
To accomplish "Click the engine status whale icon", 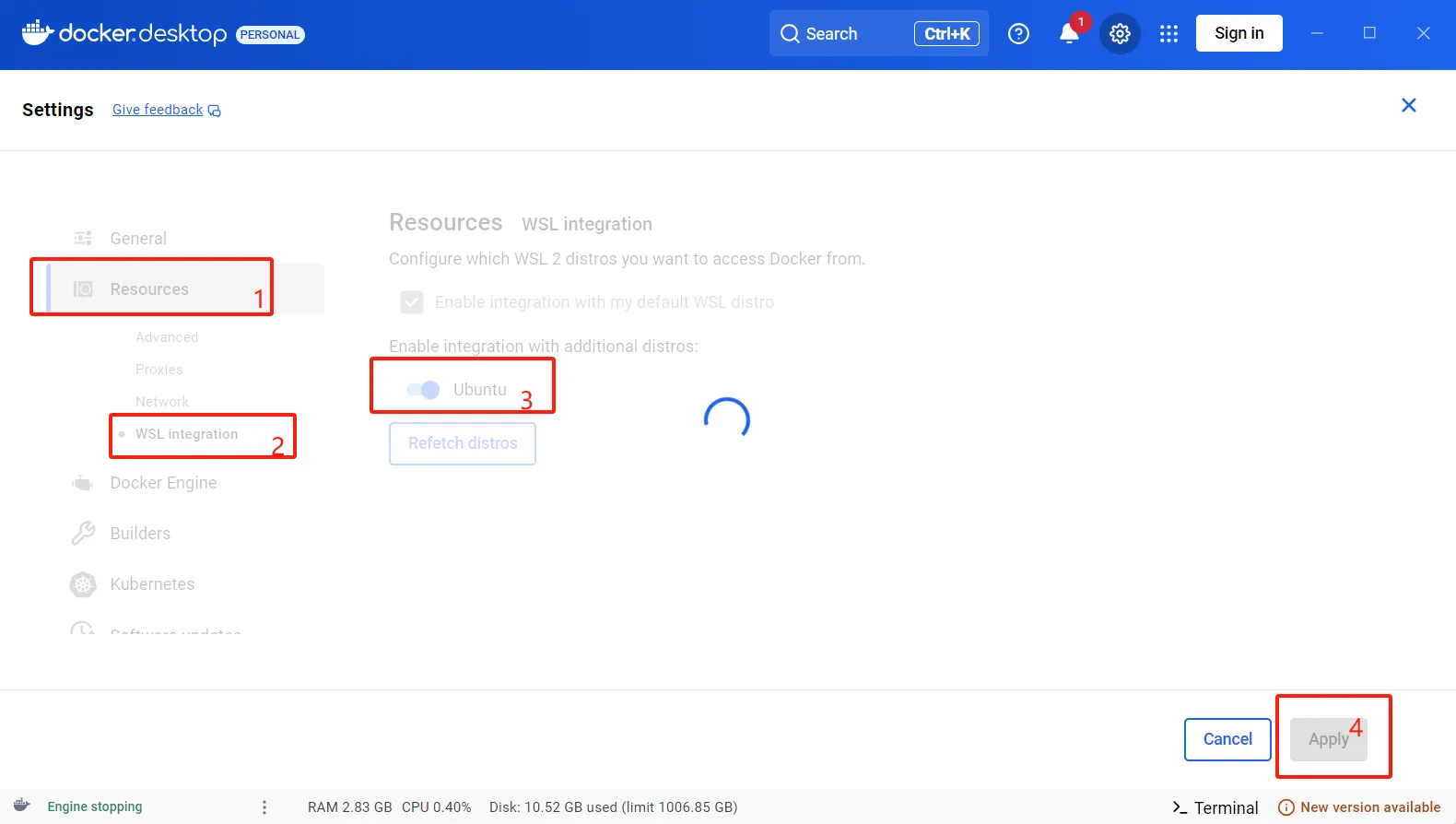I will pyautogui.click(x=22, y=806).
